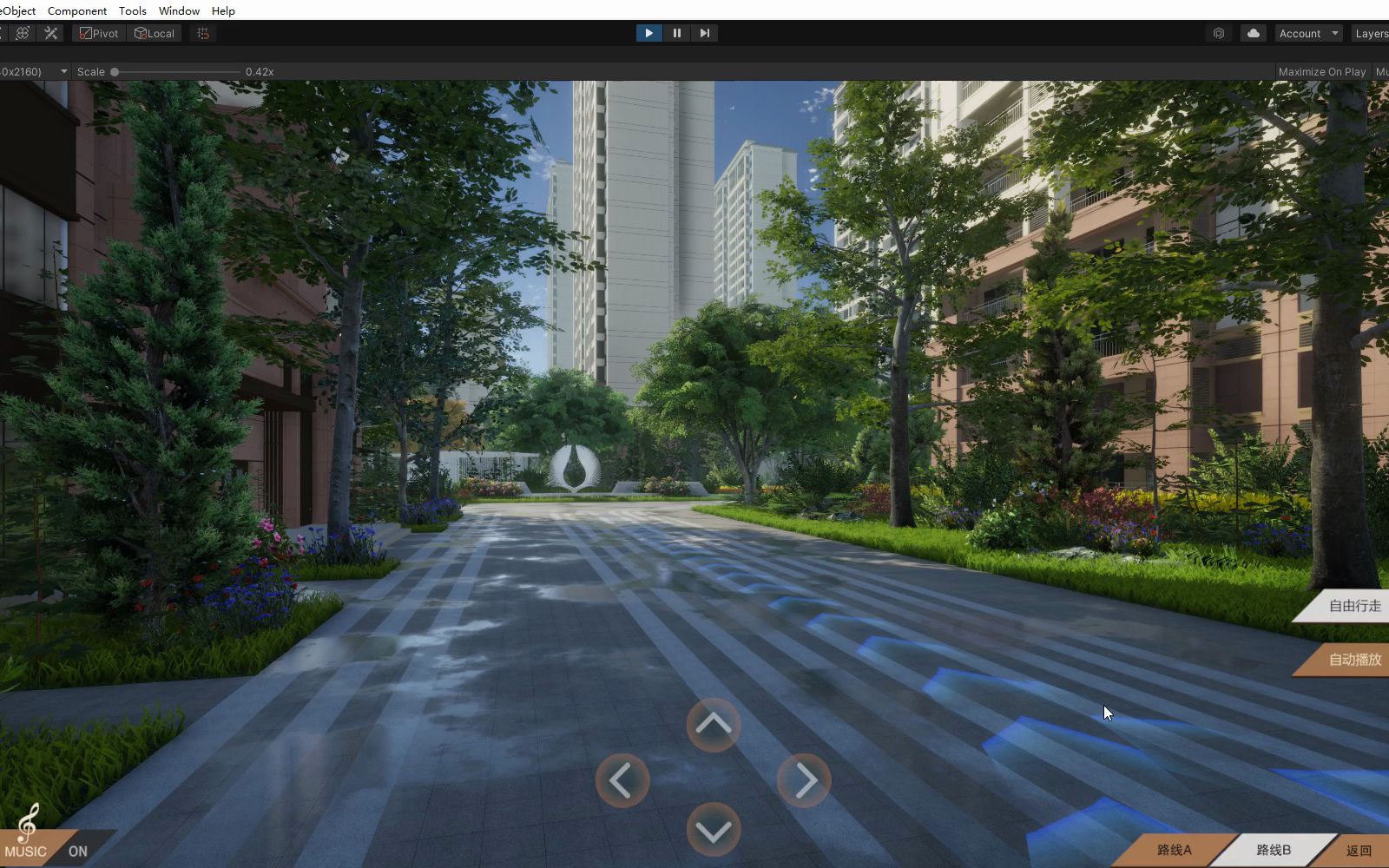1389x868 pixels.
Task: Pause the running game preview
Action: (676, 32)
